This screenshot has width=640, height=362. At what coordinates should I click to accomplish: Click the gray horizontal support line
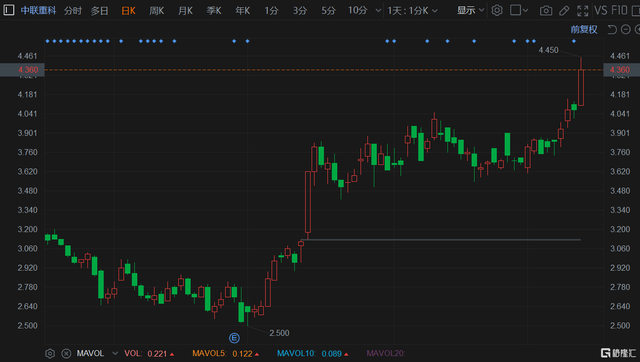(x=441, y=240)
